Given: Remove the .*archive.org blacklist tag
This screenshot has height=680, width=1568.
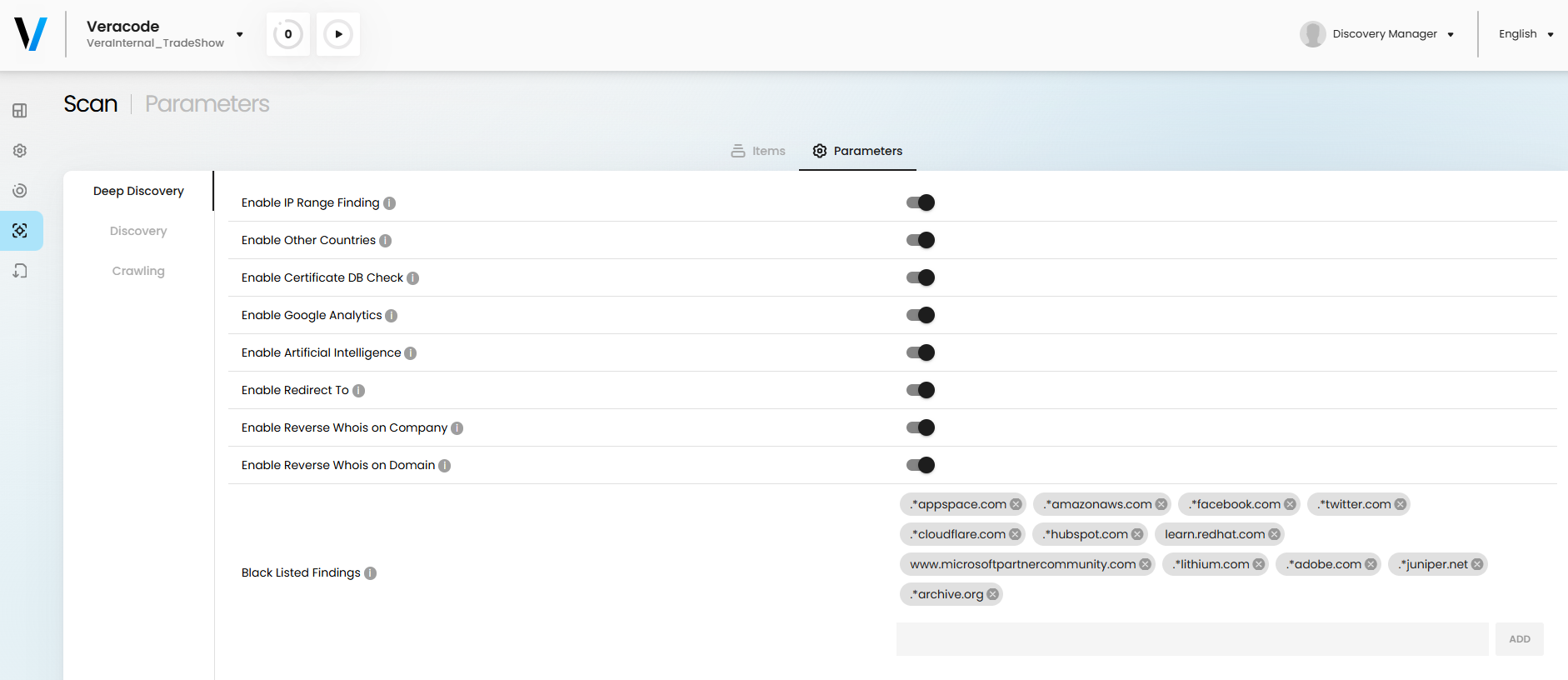Looking at the screenshot, I should click(992, 594).
